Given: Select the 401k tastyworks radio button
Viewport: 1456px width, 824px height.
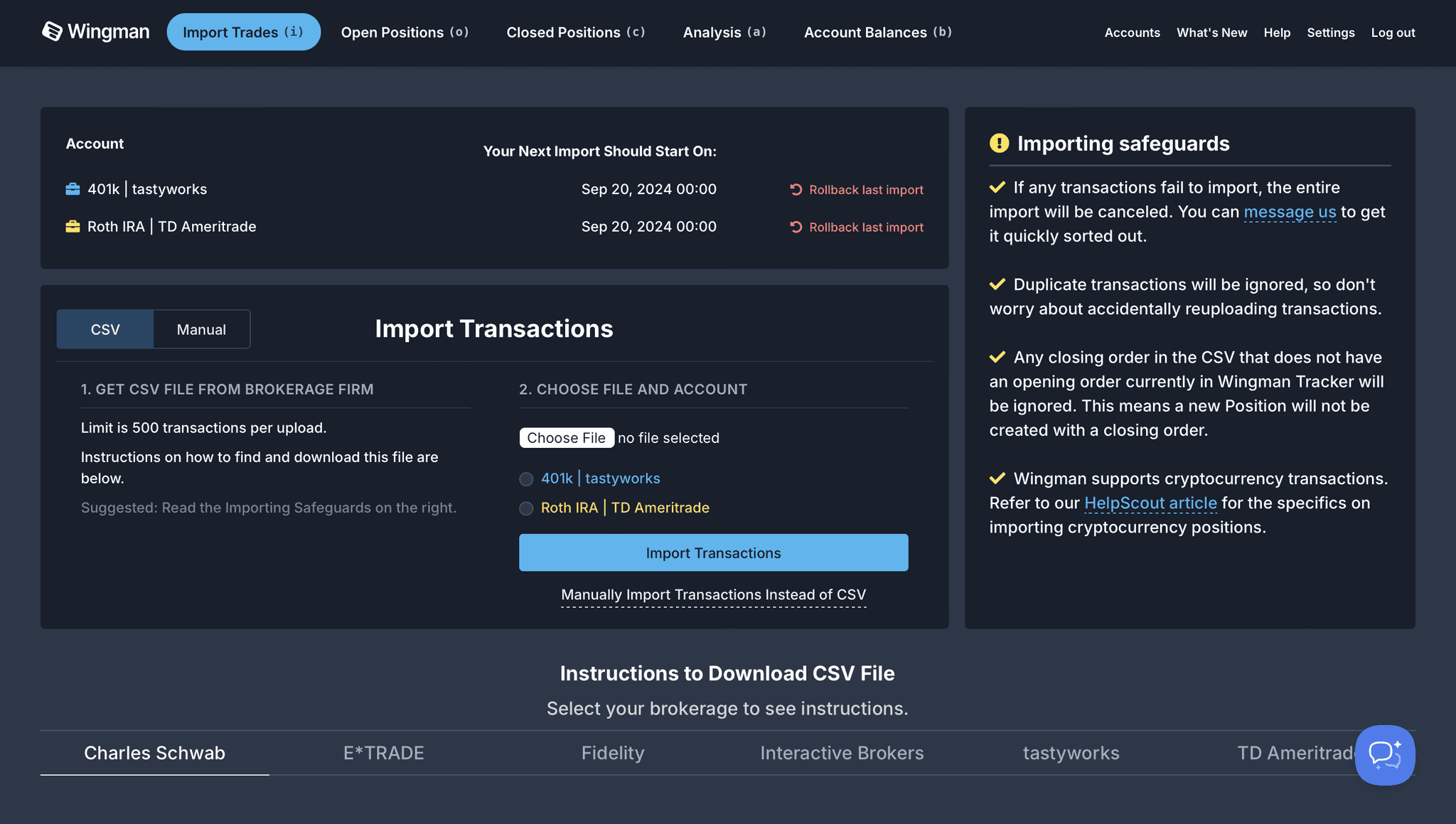Looking at the screenshot, I should point(526,478).
